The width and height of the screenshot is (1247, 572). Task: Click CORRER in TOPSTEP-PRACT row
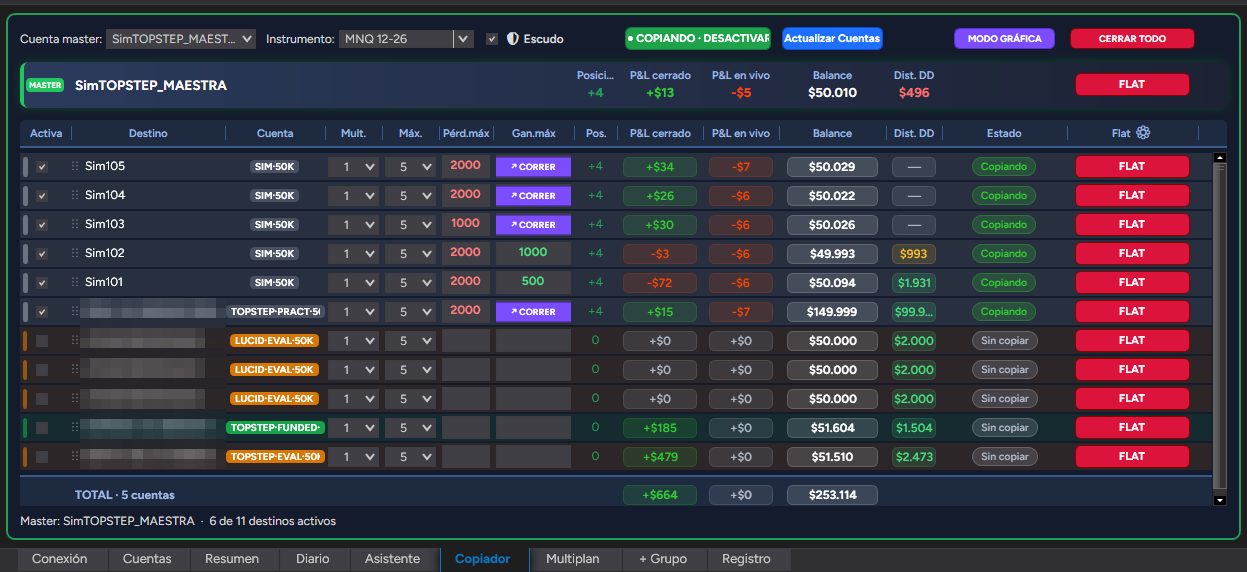pos(533,312)
